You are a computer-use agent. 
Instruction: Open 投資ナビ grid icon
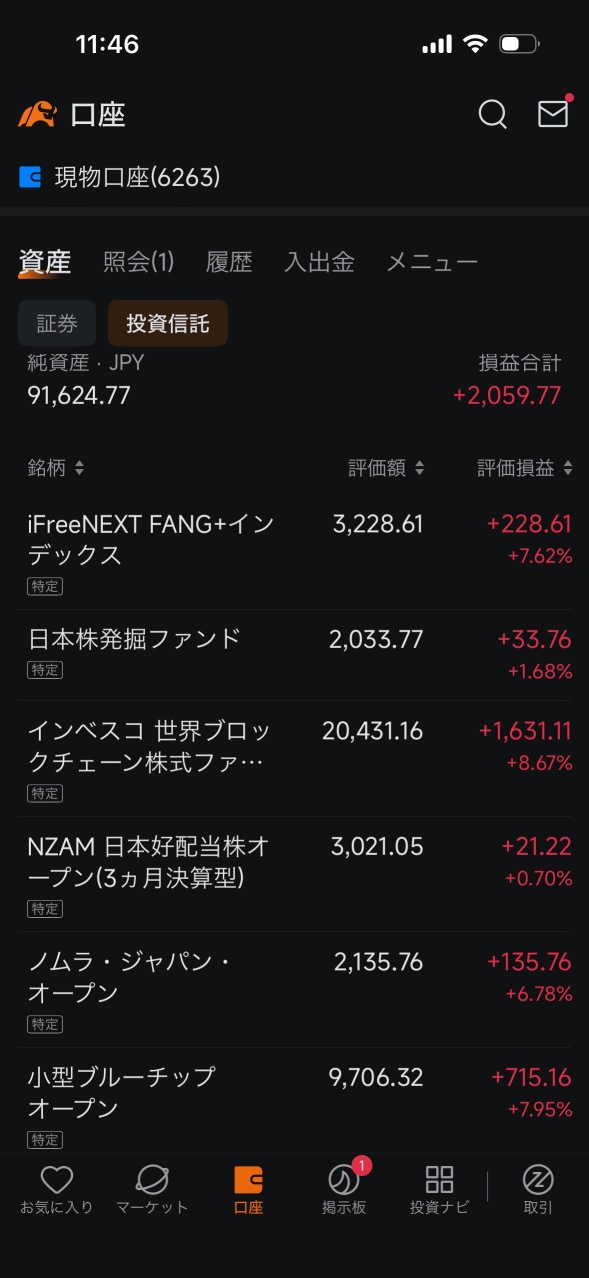[x=439, y=1190]
